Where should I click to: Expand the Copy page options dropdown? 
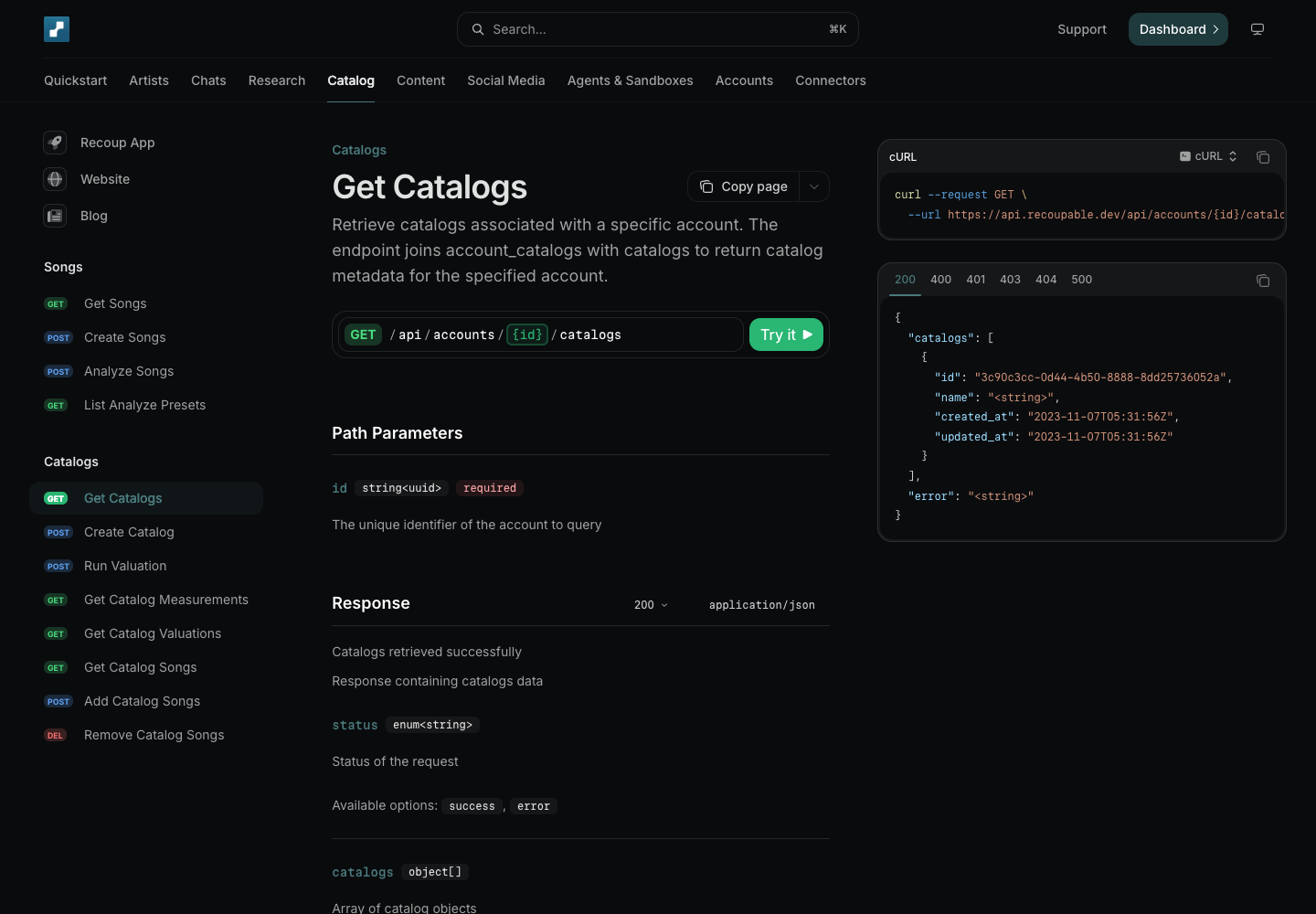(814, 186)
